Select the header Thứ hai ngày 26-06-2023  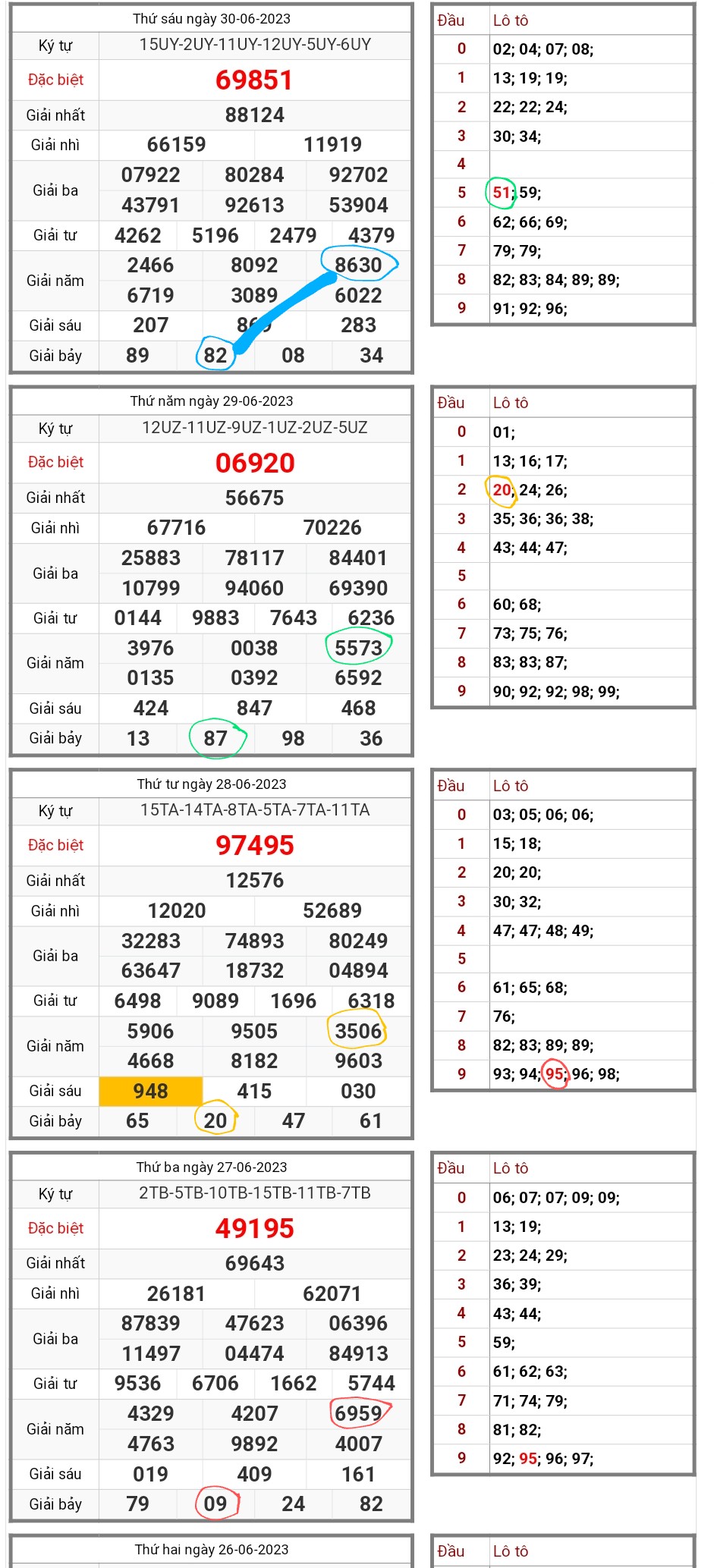click(211, 1549)
